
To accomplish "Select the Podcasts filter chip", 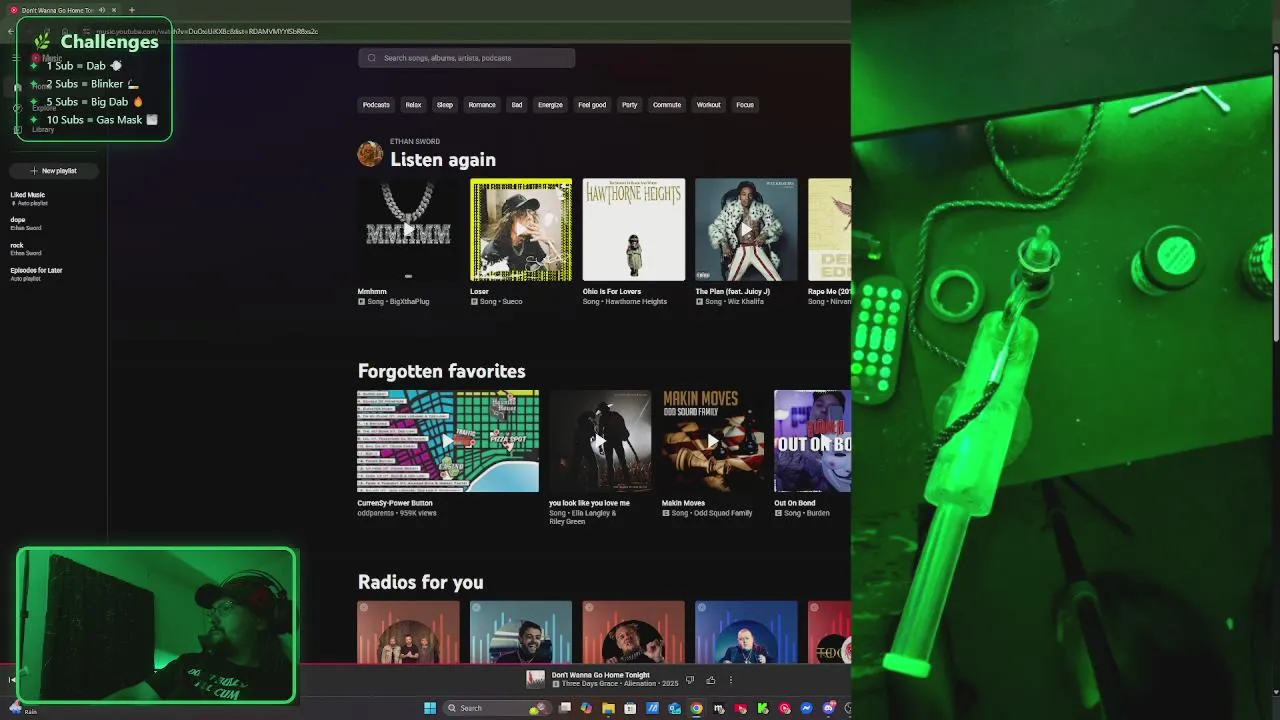I will tap(376, 105).
